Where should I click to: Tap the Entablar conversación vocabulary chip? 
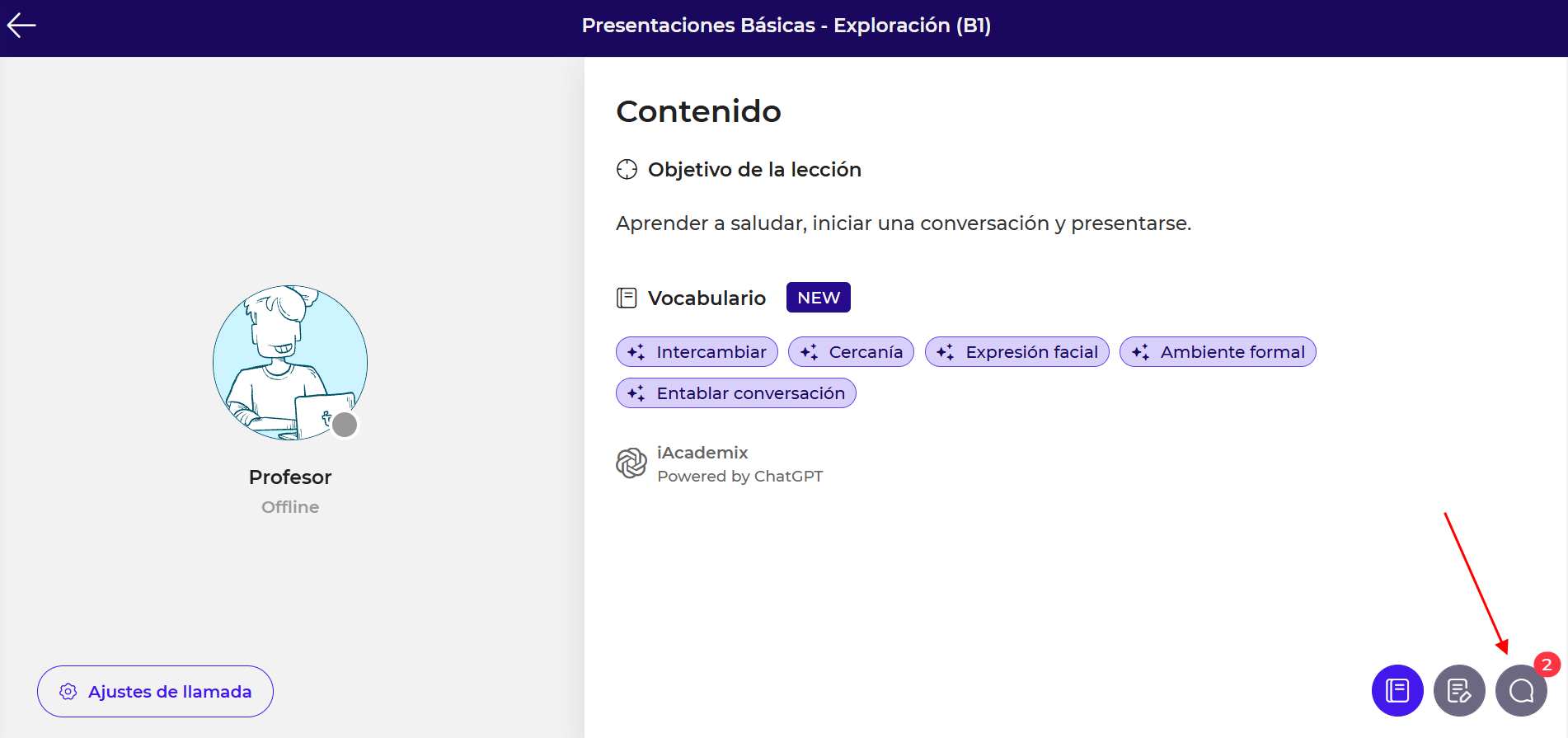735,393
